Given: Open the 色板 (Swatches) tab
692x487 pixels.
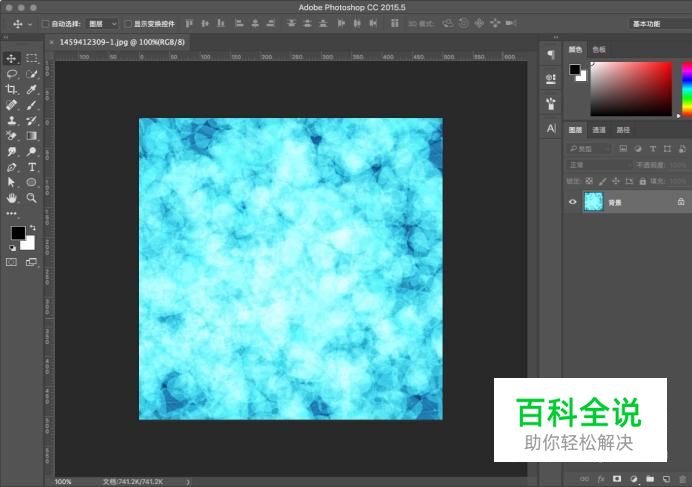Looking at the screenshot, I should (599, 49).
